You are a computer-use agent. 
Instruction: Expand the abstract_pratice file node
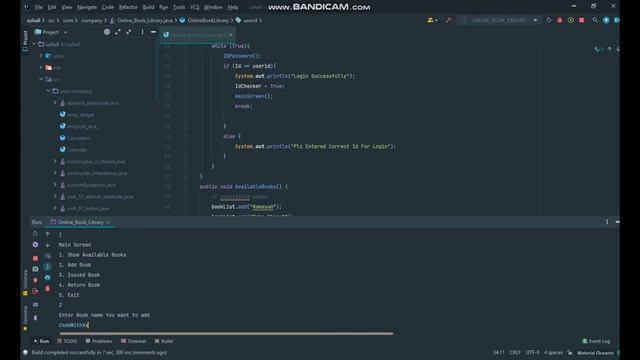(55, 103)
